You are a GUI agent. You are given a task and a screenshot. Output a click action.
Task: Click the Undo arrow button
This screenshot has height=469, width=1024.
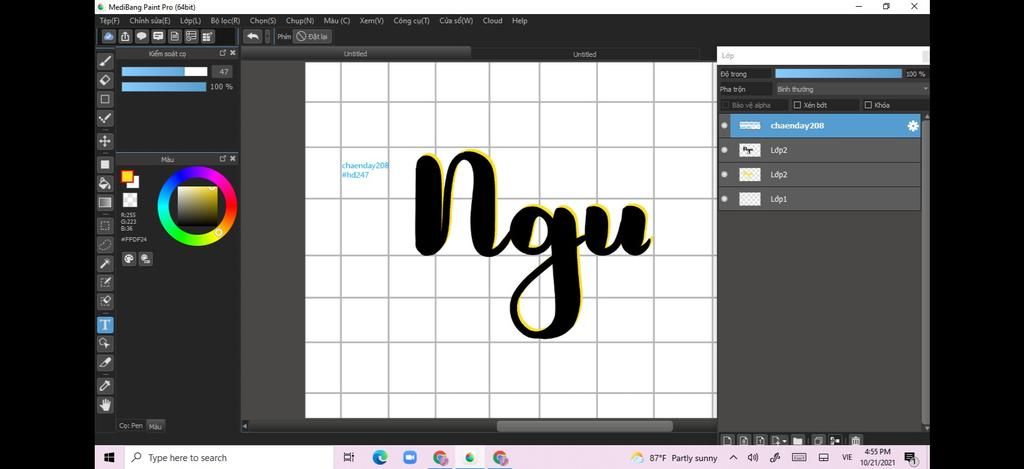[x=253, y=37]
